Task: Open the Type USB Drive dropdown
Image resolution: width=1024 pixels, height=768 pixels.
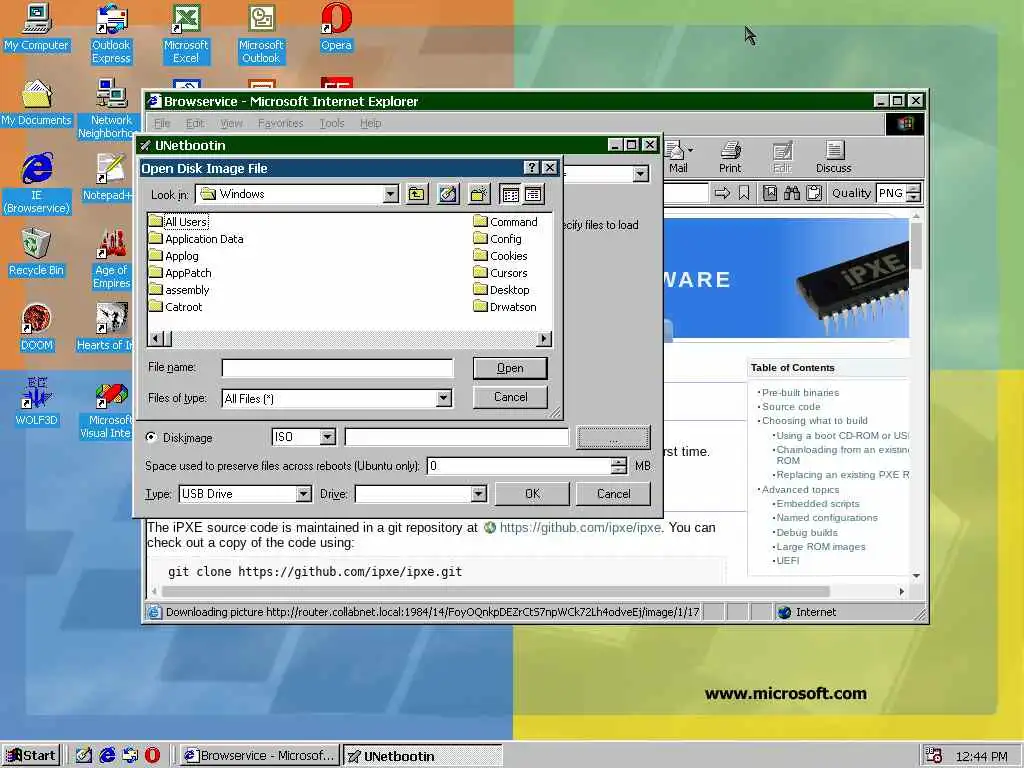Action: coord(303,494)
